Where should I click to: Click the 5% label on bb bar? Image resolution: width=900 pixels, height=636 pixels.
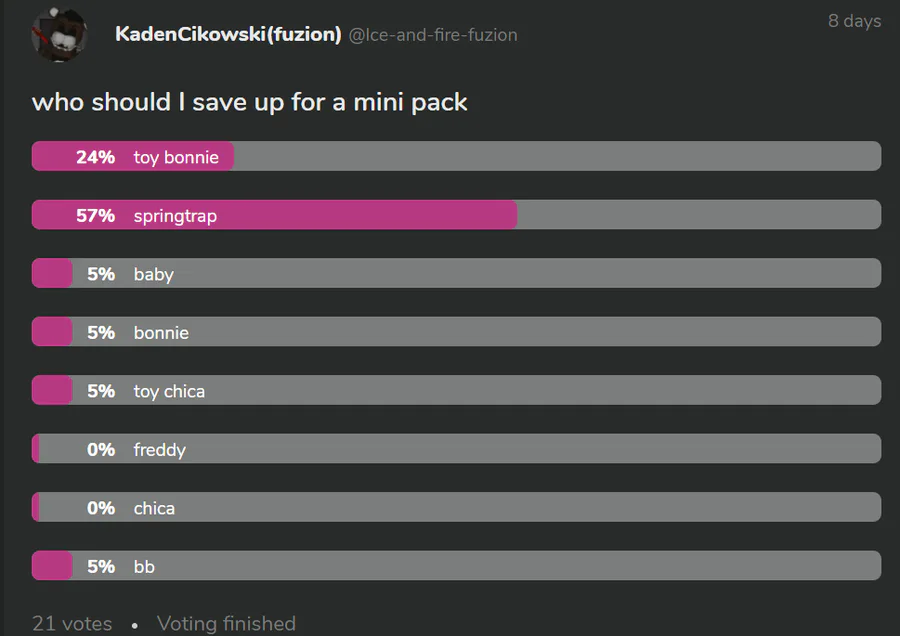pos(101,567)
